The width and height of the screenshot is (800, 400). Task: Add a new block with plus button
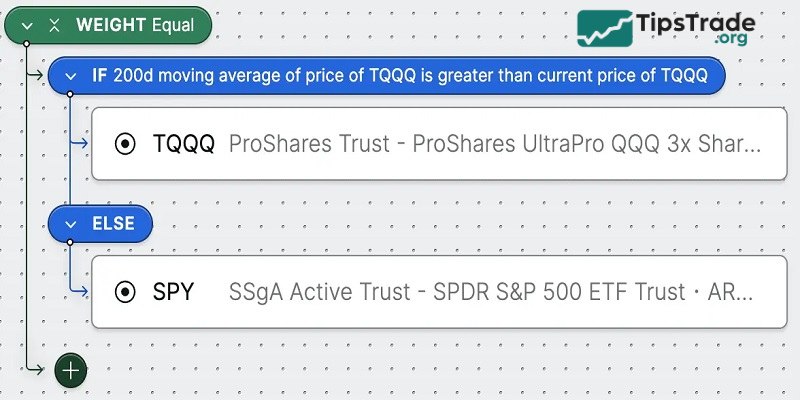(71, 369)
